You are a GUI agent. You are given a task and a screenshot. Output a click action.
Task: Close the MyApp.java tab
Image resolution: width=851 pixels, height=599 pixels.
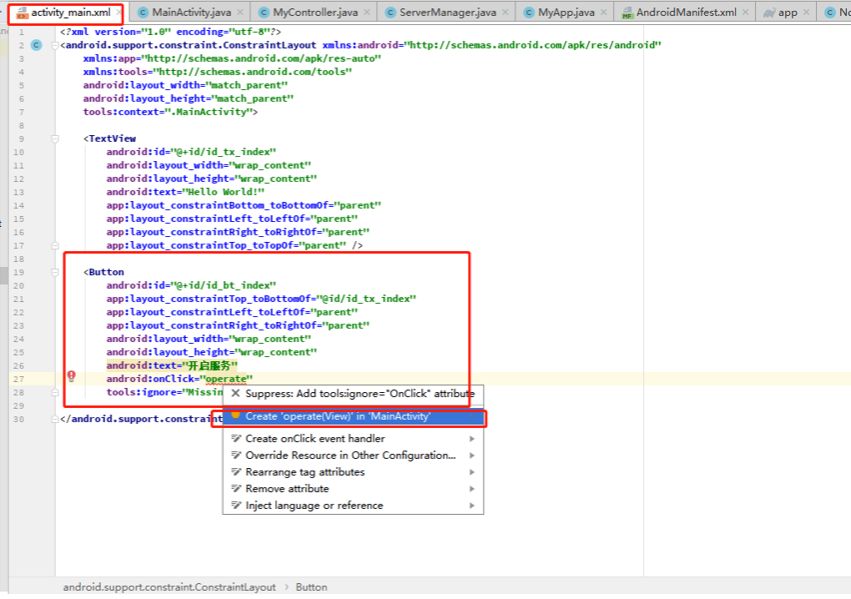(604, 12)
